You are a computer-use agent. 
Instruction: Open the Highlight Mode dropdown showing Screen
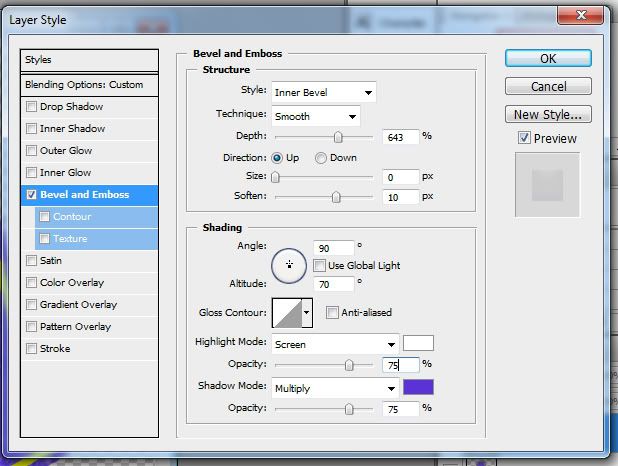335,344
